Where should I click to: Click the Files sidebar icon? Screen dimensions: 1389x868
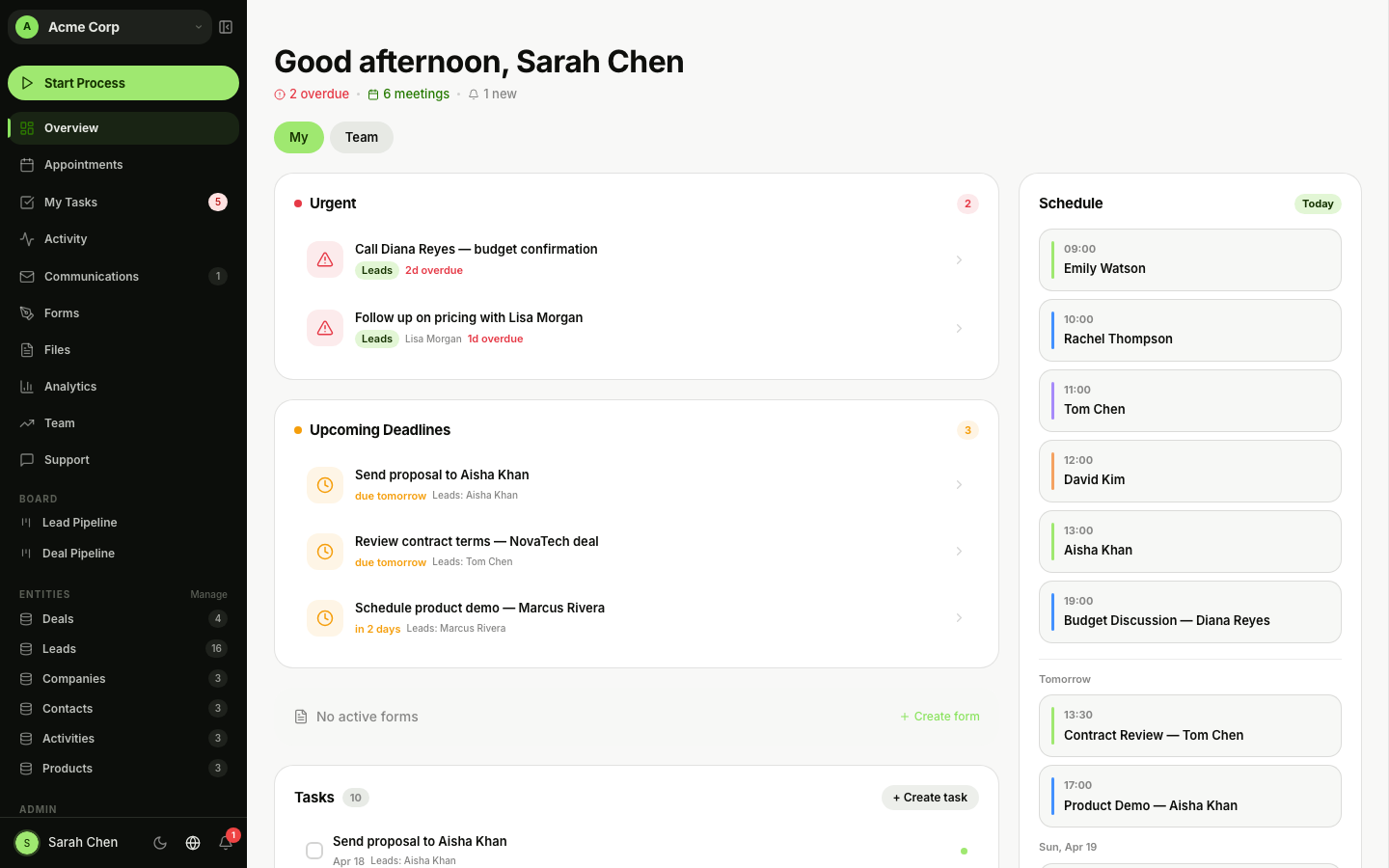(x=26, y=349)
